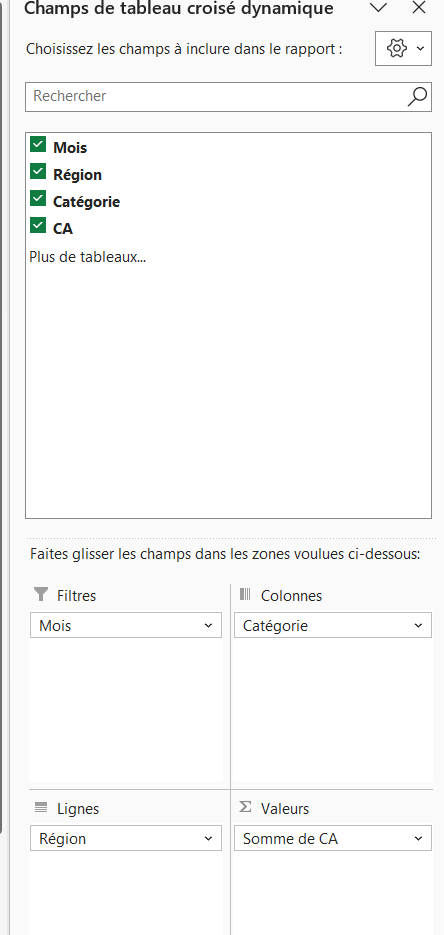The height and width of the screenshot is (935, 444).
Task: Click the Valeurs sigma icon
Action: 245,807
